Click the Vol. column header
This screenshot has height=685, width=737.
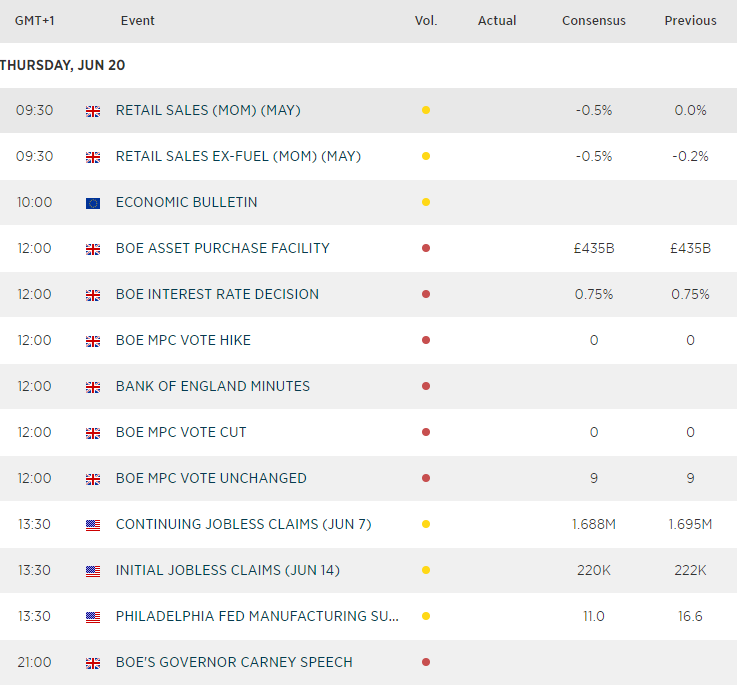tap(426, 20)
